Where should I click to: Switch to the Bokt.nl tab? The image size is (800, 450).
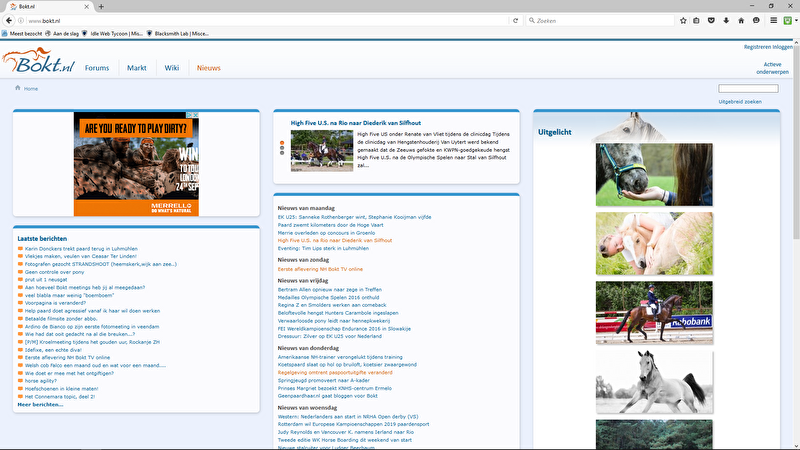click(x=48, y=7)
